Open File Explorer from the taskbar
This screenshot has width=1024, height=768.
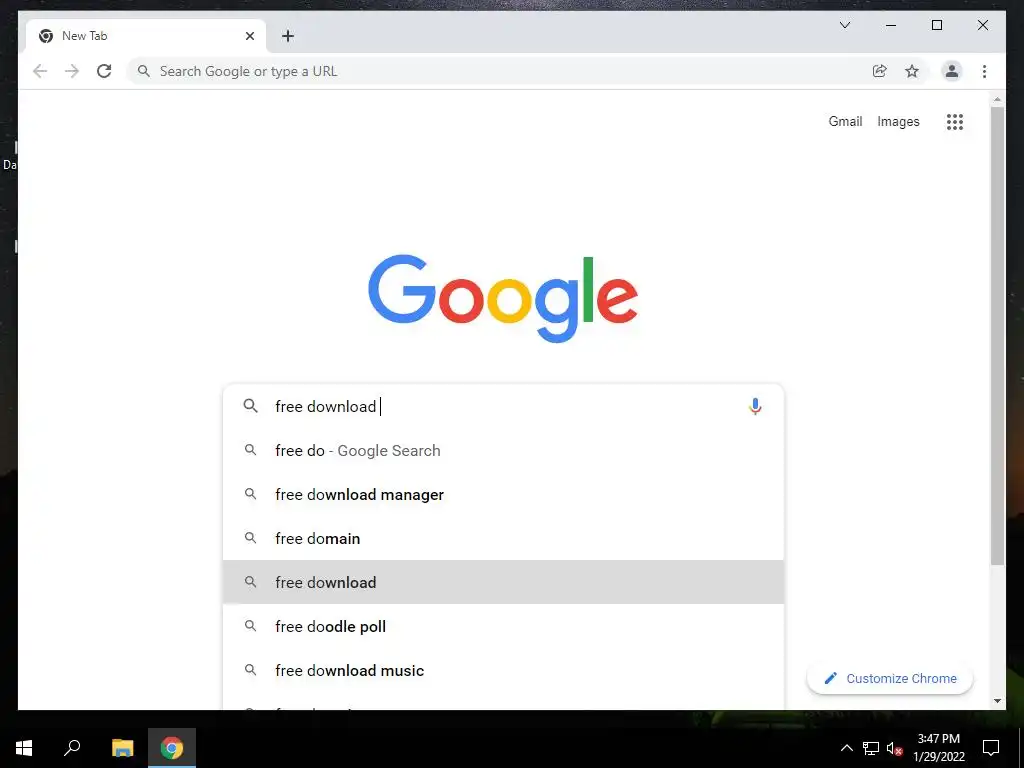click(x=122, y=748)
